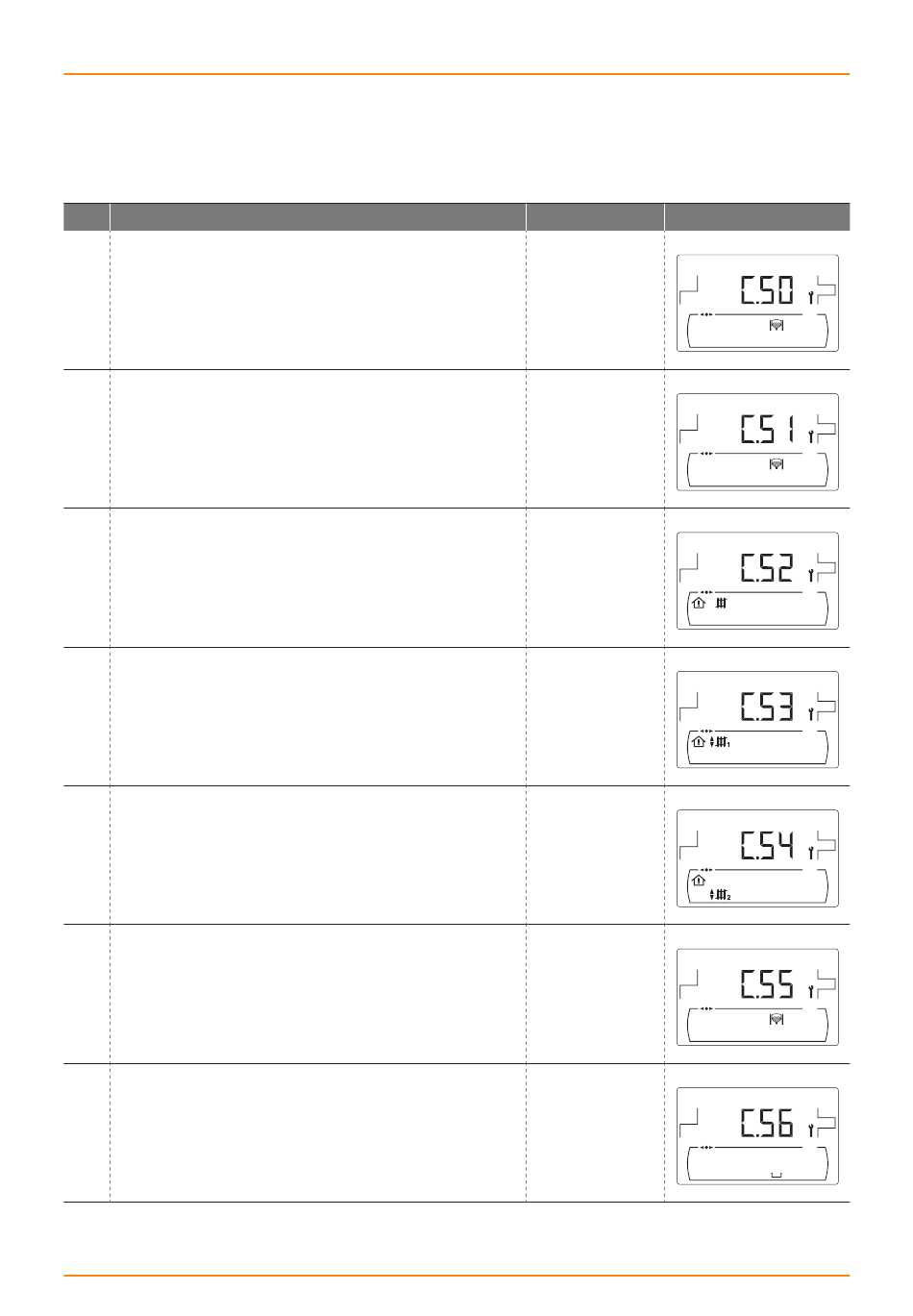Click the small bracket symbol in C.56 display

click(x=777, y=1174)
